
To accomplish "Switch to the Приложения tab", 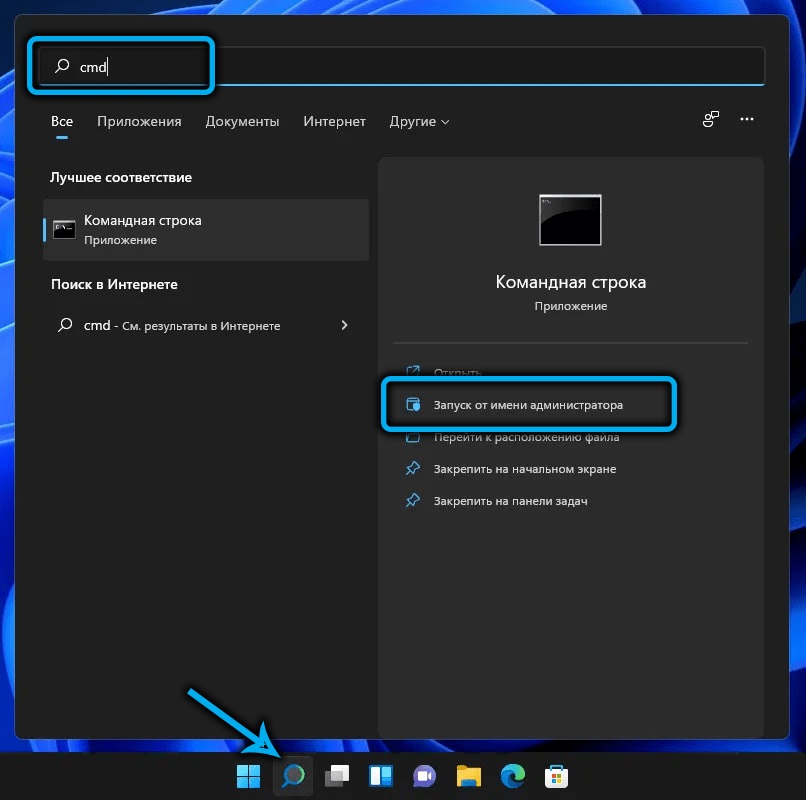I will [139, 122].
